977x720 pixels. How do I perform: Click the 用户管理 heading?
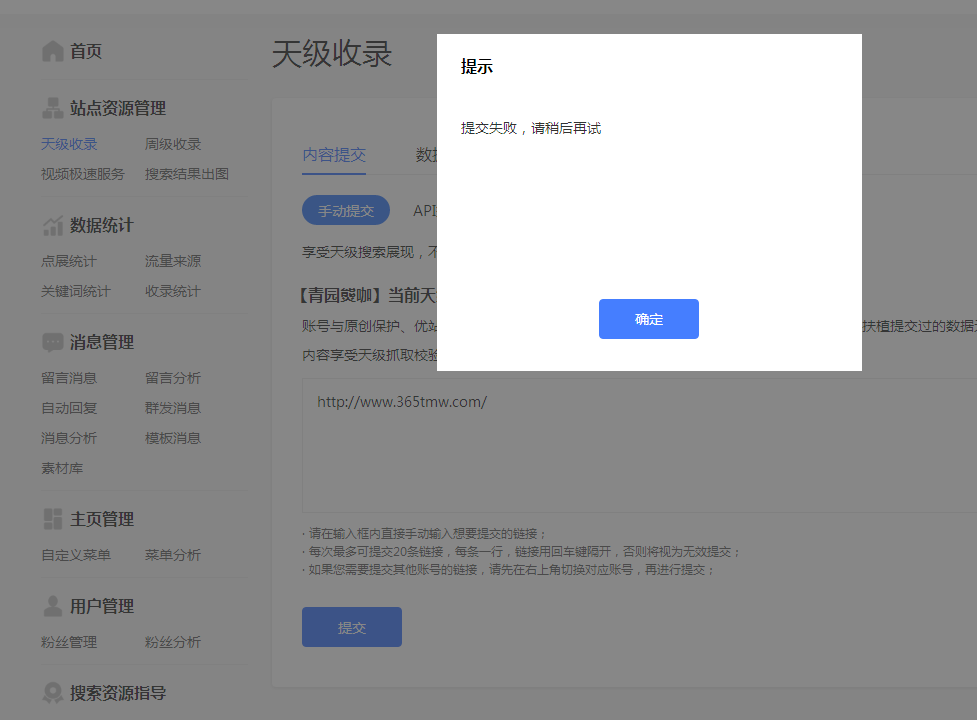click(102, 606)
